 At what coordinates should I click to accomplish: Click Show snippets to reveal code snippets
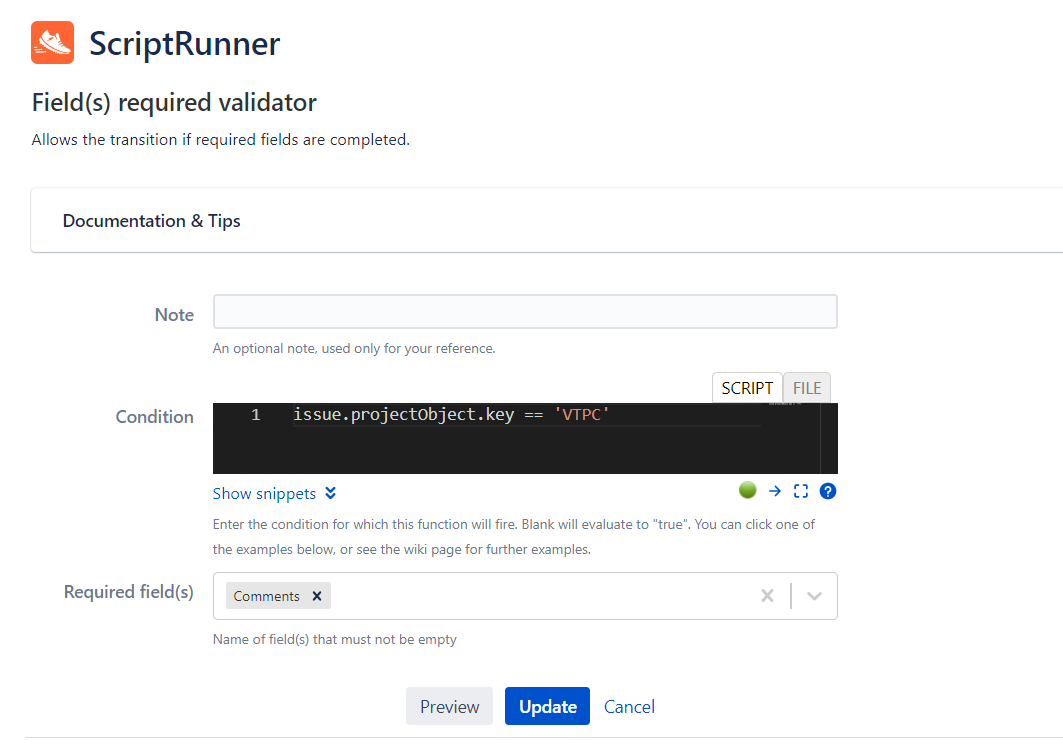pyautogui.click(x=265, y=493)
